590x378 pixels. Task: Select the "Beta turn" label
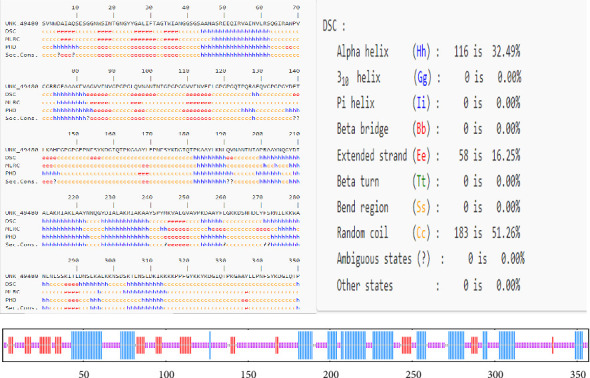[358, 181]
